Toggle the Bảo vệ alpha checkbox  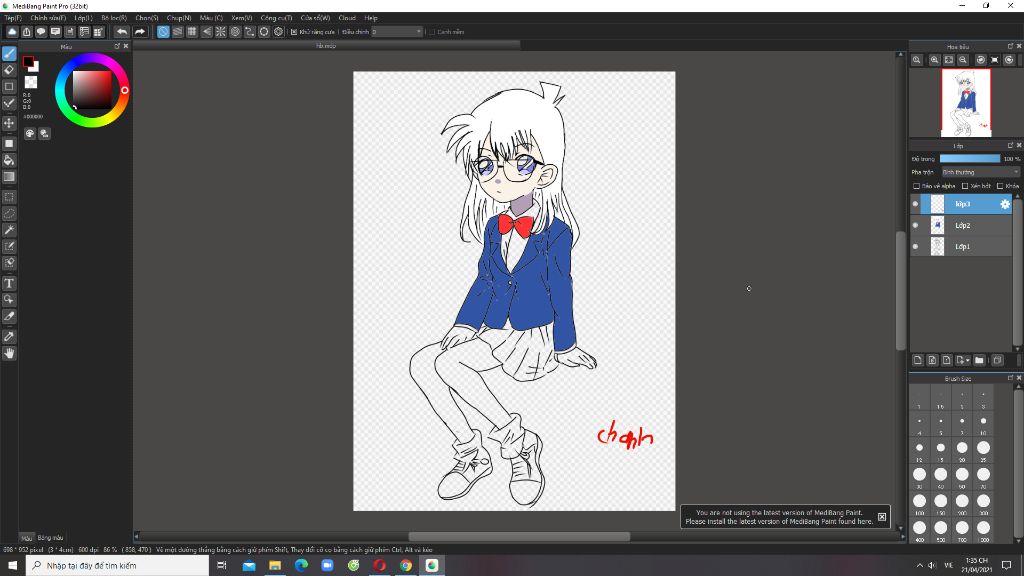click(916, 186)
